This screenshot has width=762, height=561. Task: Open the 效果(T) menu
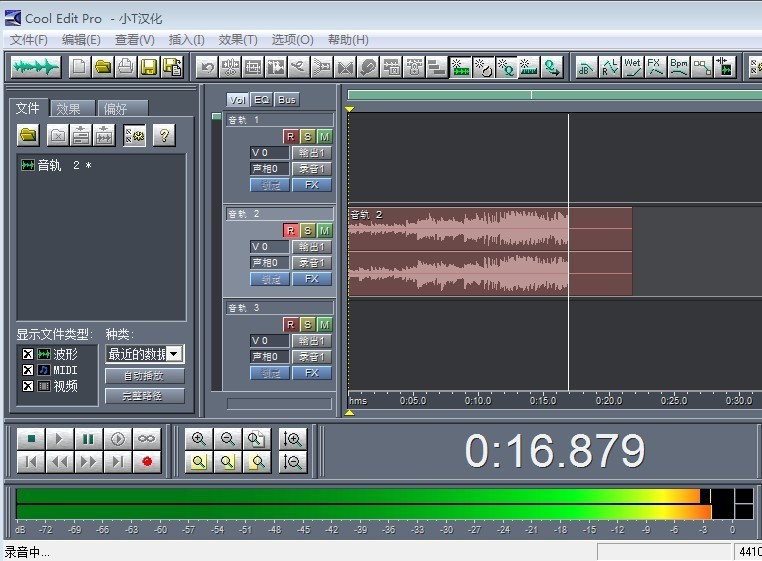tap(238, 40)
